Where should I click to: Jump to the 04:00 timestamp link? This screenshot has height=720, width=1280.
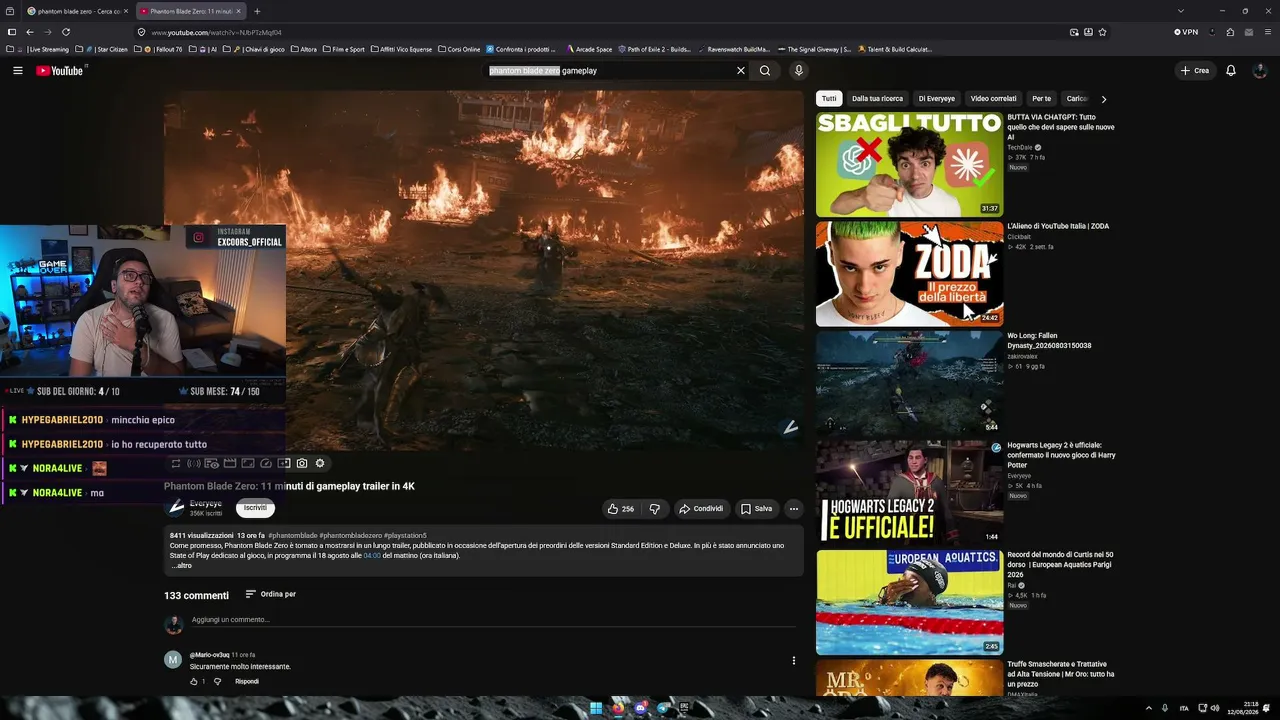[x=372, y=556]
